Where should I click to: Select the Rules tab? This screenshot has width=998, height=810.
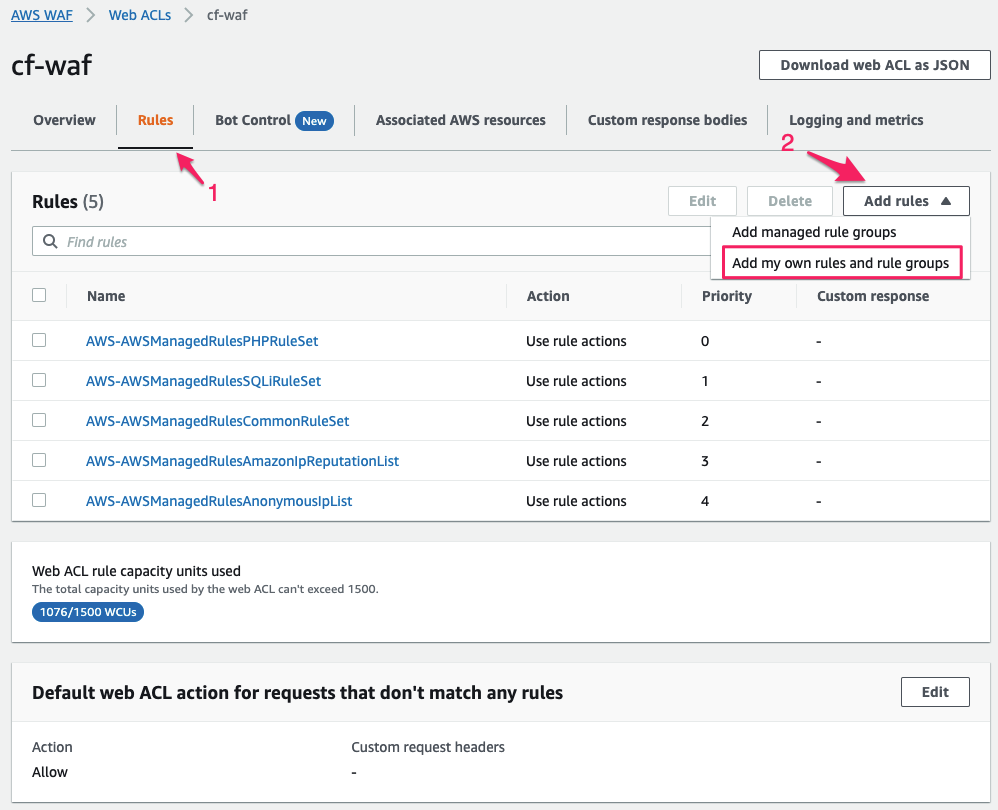155,120
